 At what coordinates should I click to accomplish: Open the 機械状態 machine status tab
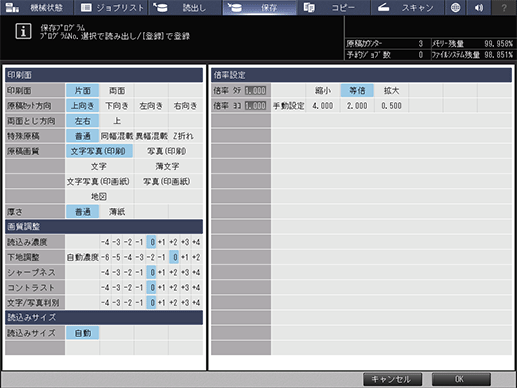(x=37, y=8)
